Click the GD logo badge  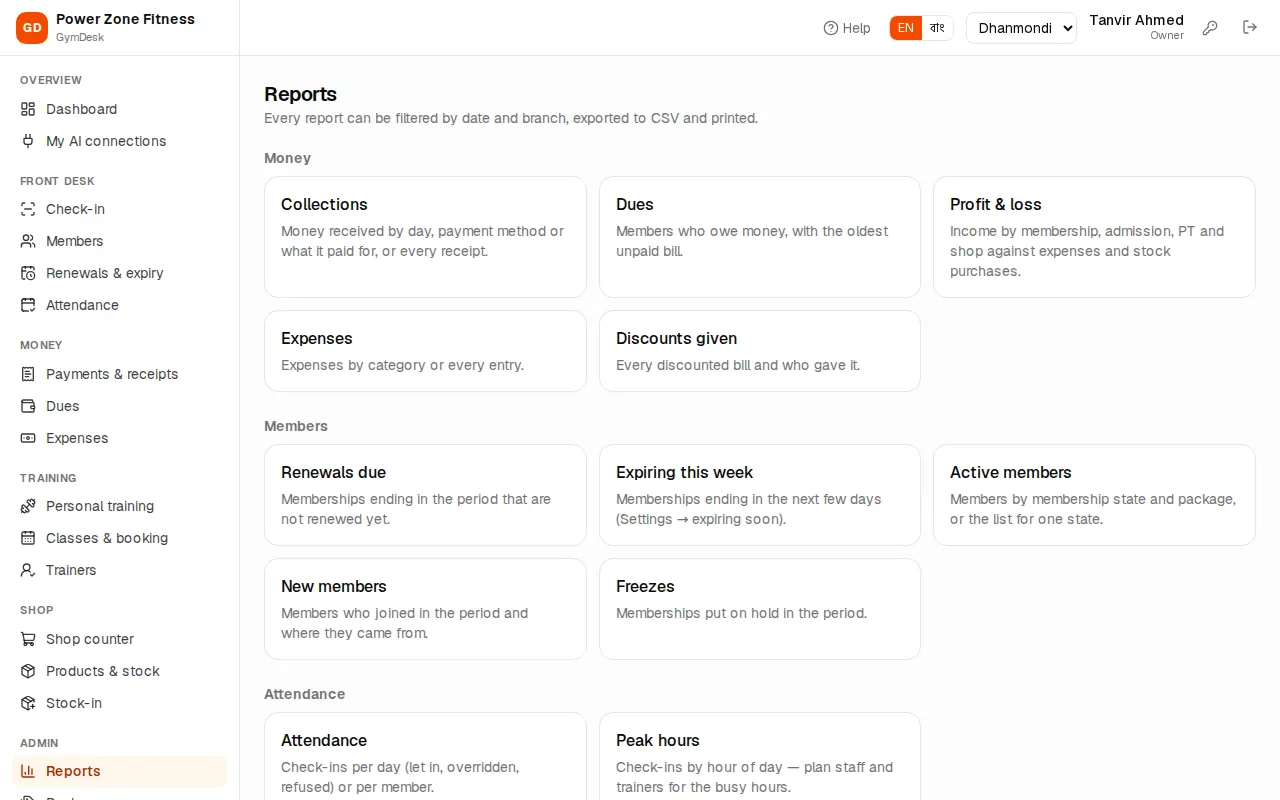click(32, 28)
